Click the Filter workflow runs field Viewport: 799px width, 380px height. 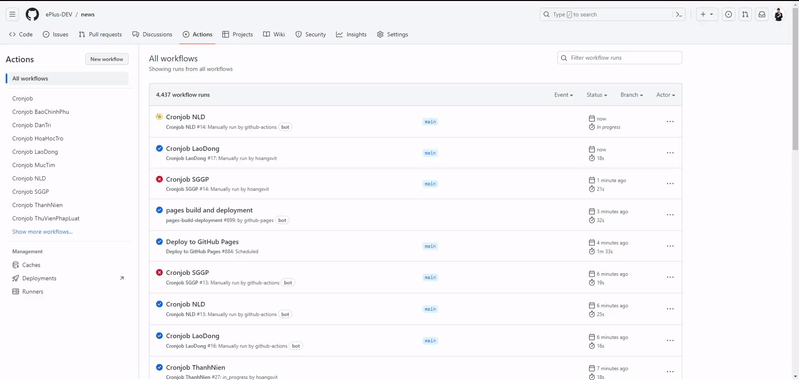tap(620, 58)
